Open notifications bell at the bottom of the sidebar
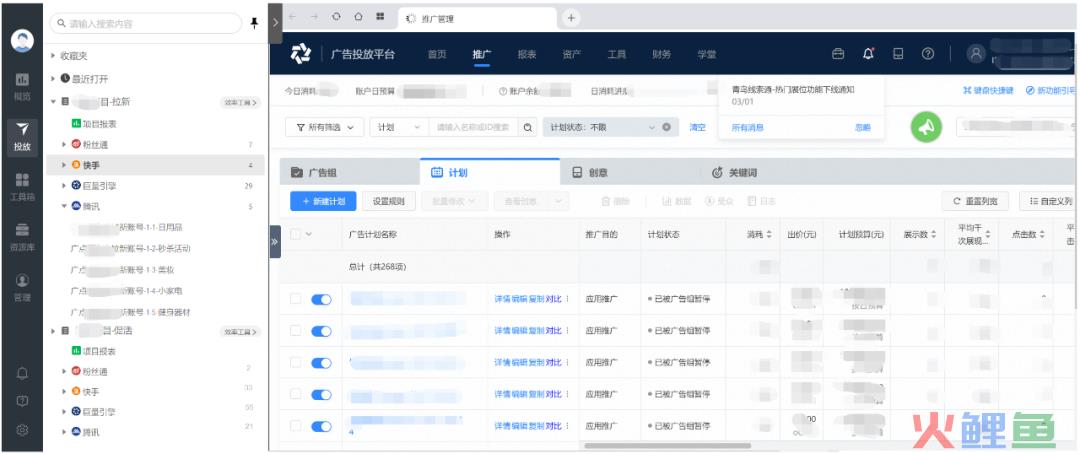Viewport: 1080px width, 454px height. (x=22, y=373)
